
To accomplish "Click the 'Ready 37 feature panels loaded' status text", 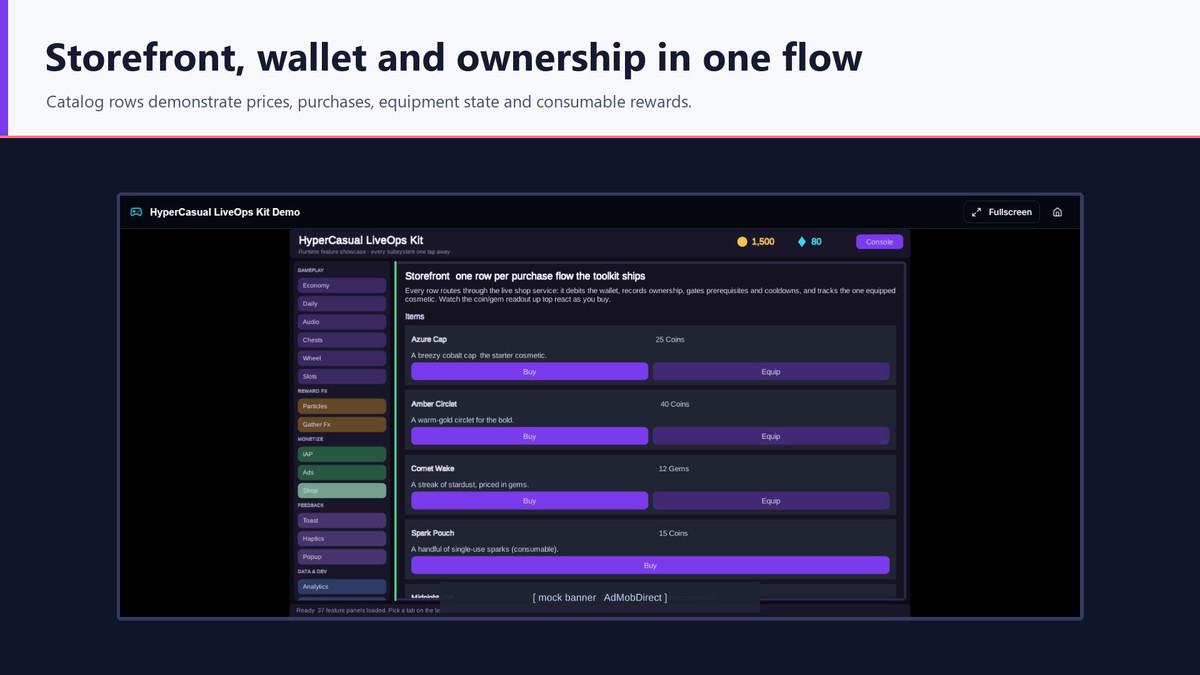I will tap(368, 609).
